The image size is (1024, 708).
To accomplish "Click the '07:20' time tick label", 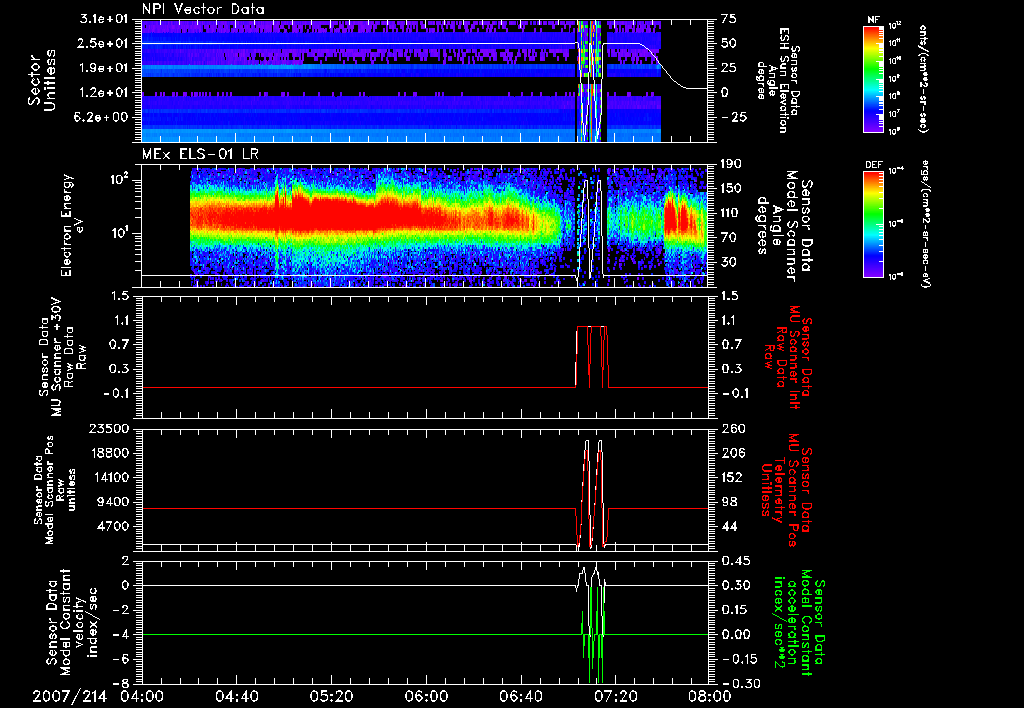I will pos(616,696).
